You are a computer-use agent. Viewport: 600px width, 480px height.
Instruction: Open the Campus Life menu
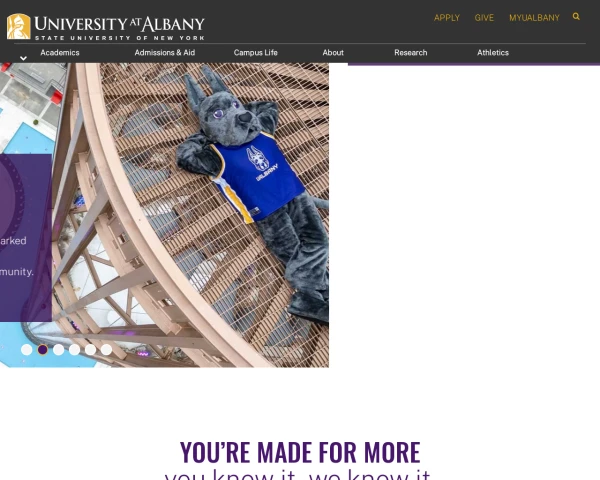[x=256, y=53]
